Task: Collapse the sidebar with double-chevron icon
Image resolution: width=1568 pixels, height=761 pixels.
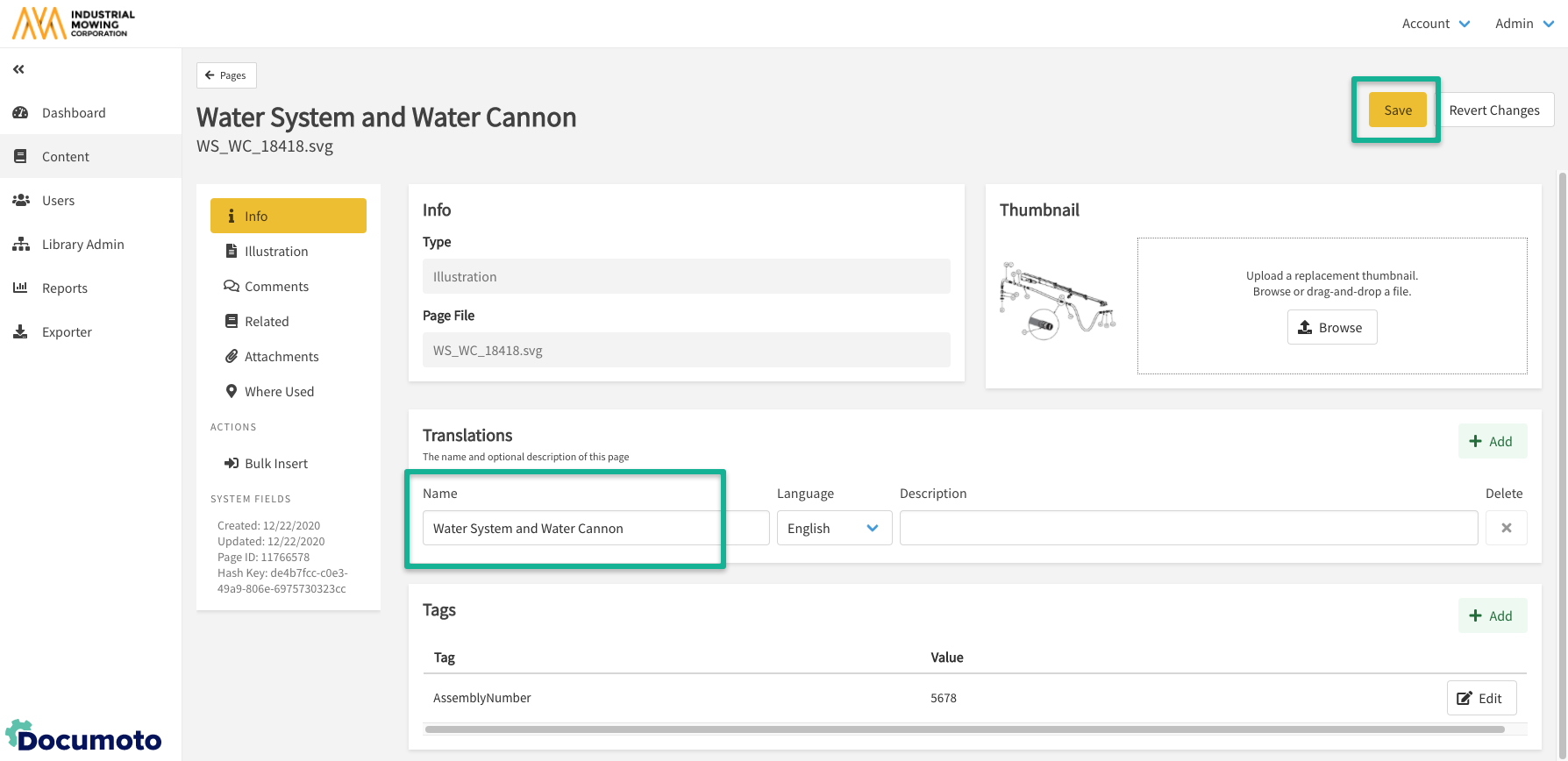Action: (18, 69)
